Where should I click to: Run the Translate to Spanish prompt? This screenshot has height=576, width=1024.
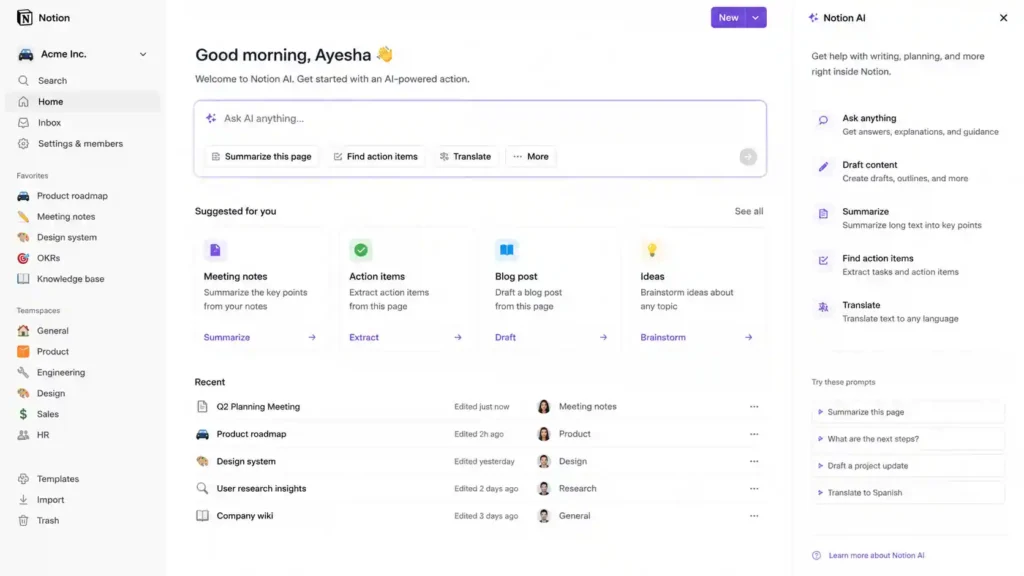coord(908,492)
